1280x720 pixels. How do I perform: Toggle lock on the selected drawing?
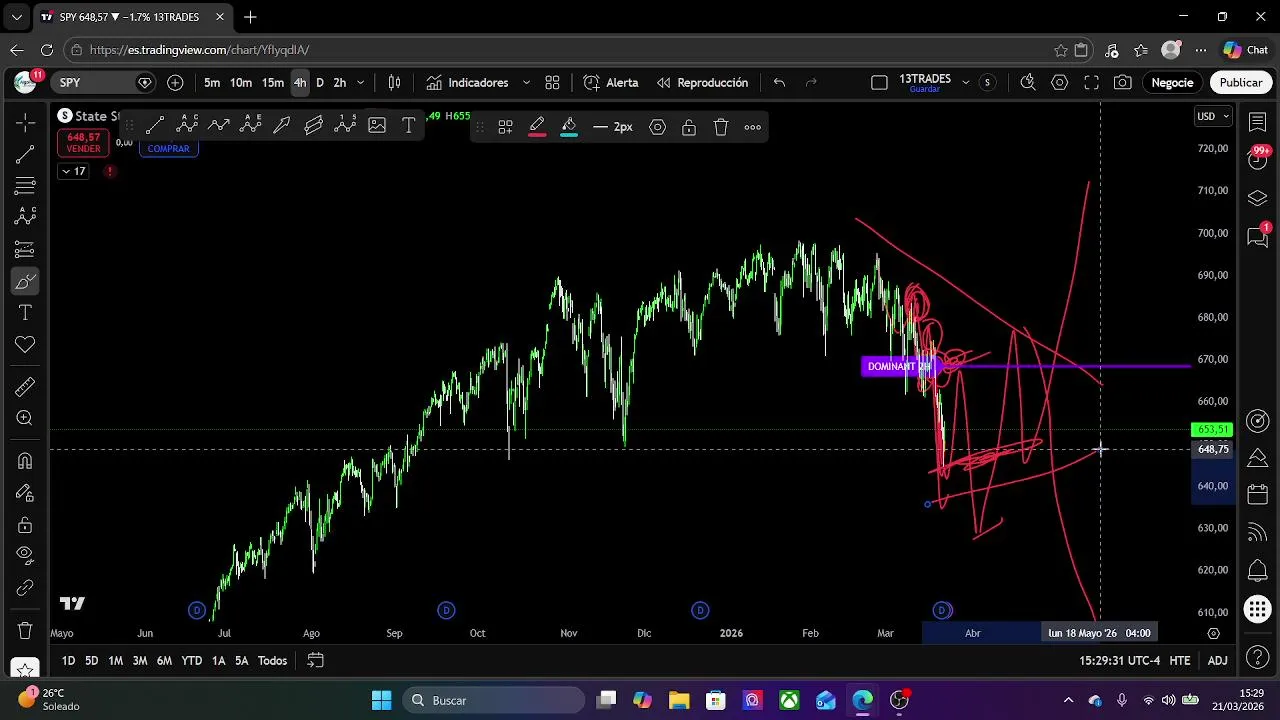689,127
